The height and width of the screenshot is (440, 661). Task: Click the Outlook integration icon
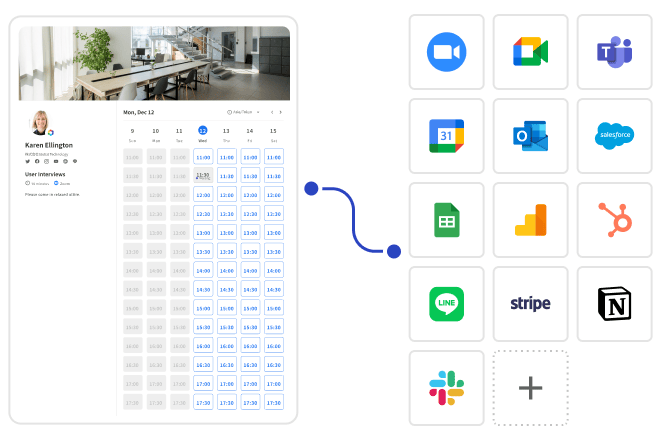point(530,136)
